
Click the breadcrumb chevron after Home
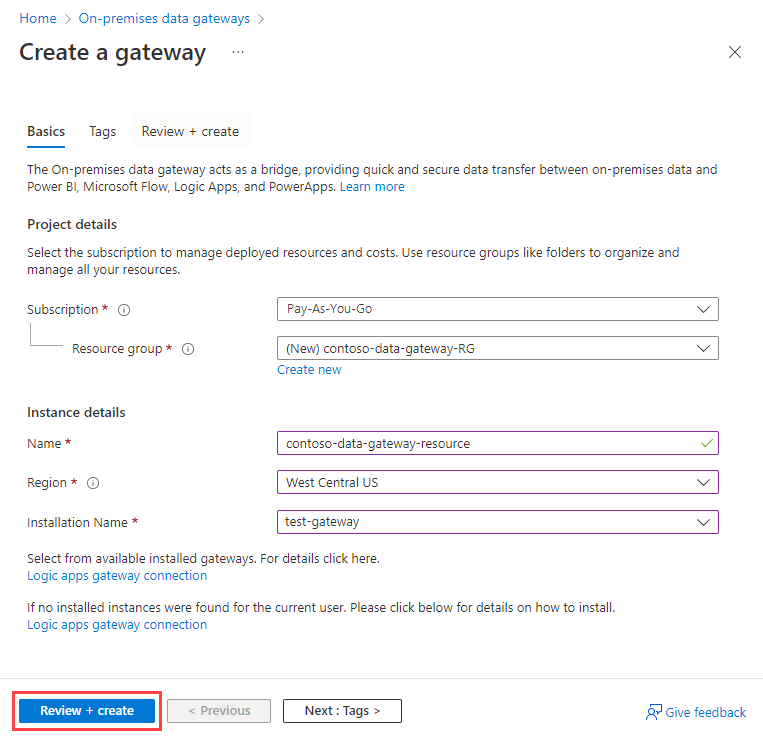pyautogui.click(x=68, y=19)
